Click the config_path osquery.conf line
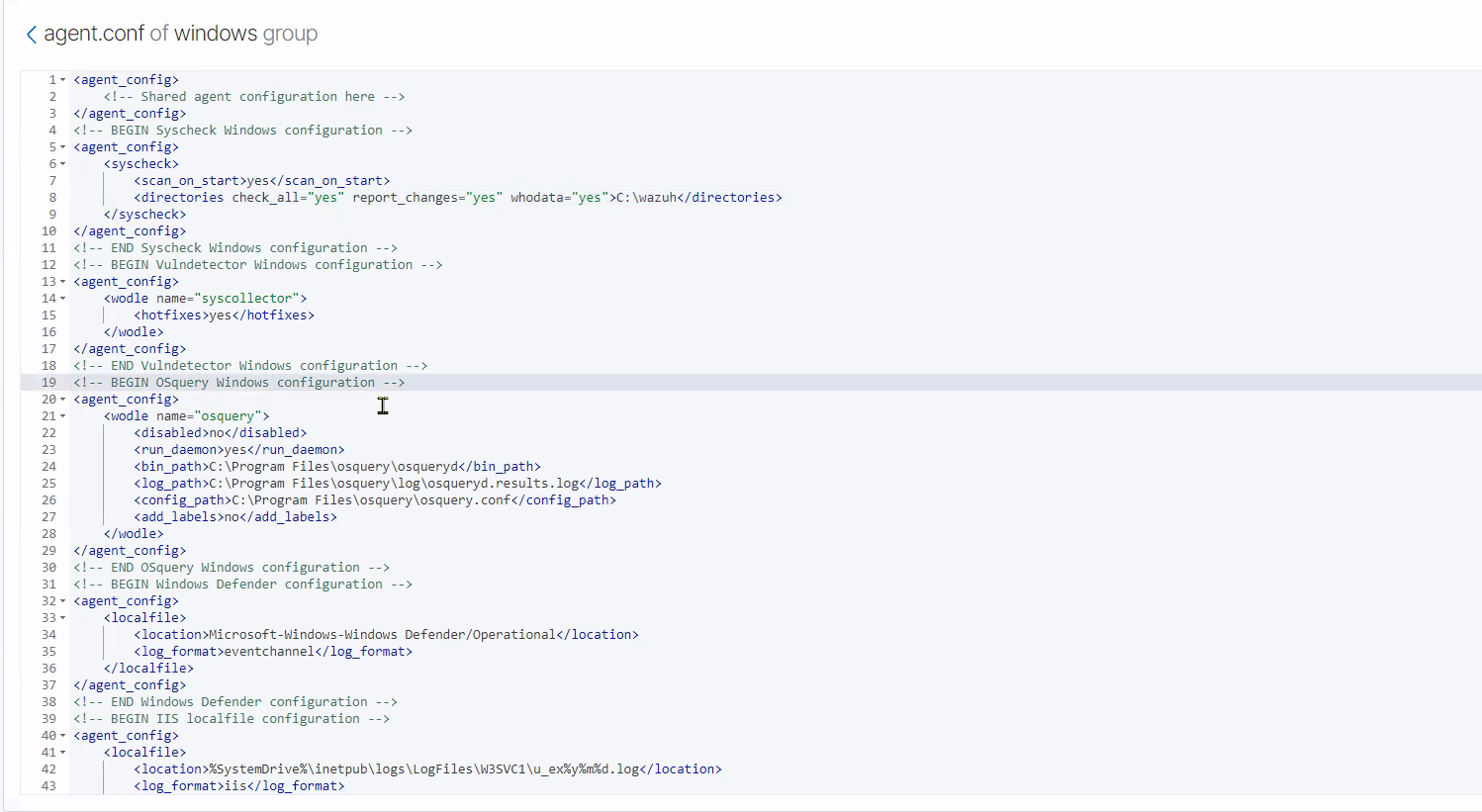The image size is (1482, 812). (x=375, y=499)
